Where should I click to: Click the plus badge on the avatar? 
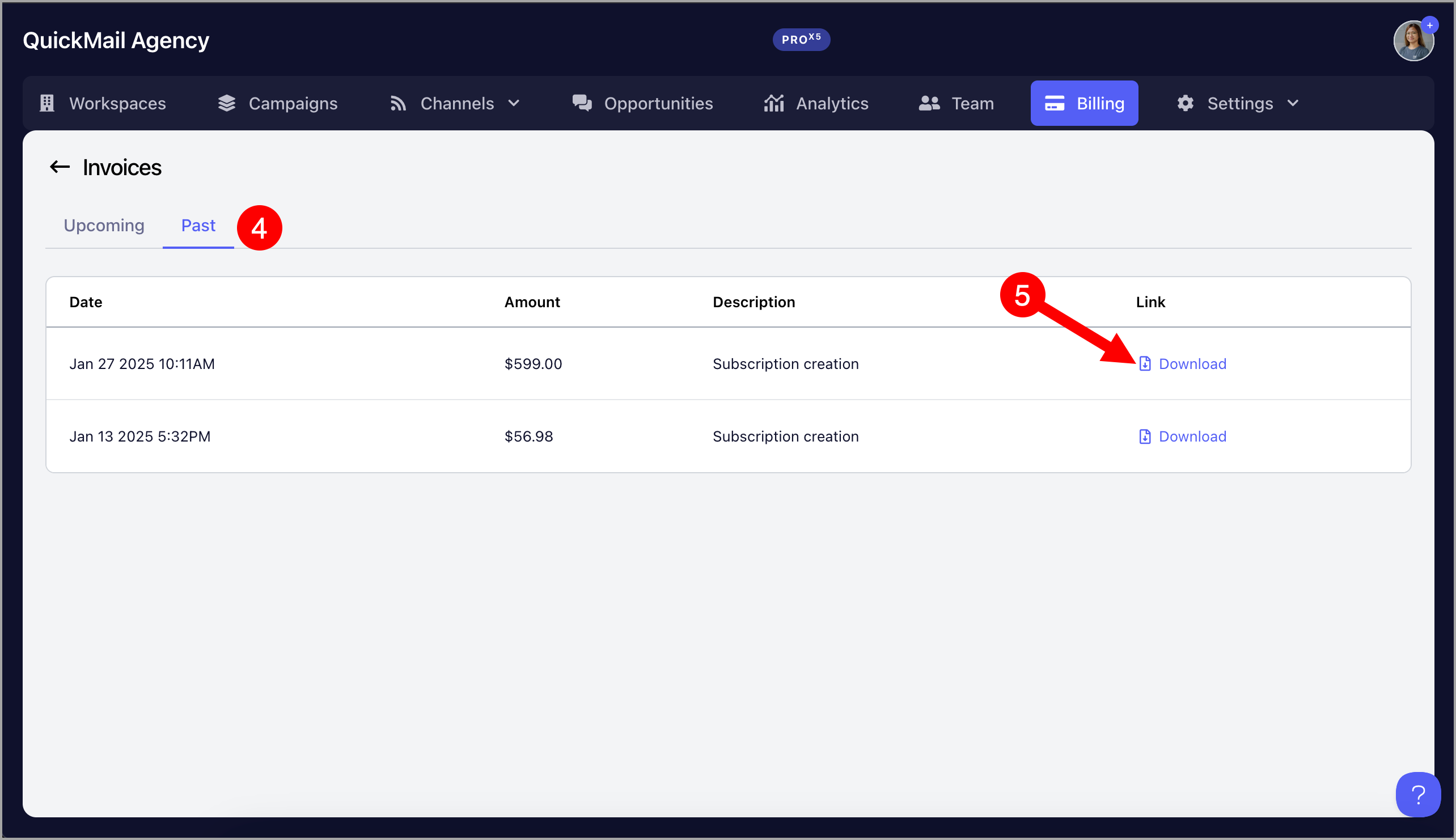click(x=1429, y=26)
